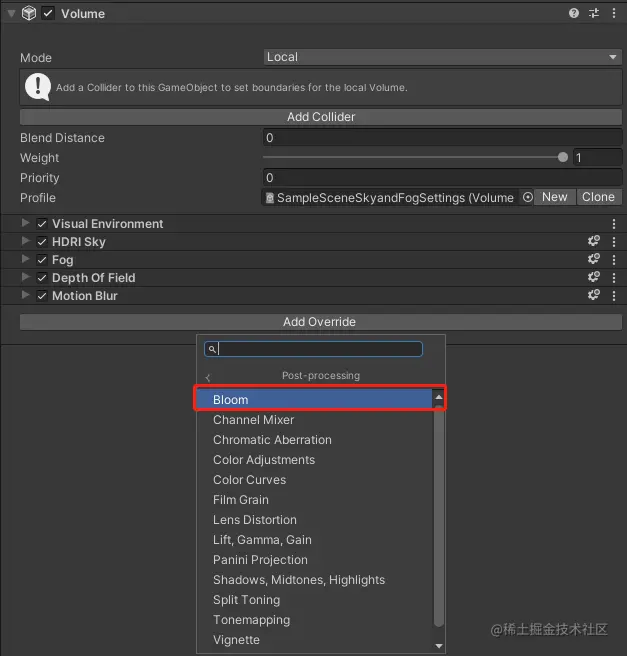Expand the Depth Of Field foldout

tap(26, 278)
